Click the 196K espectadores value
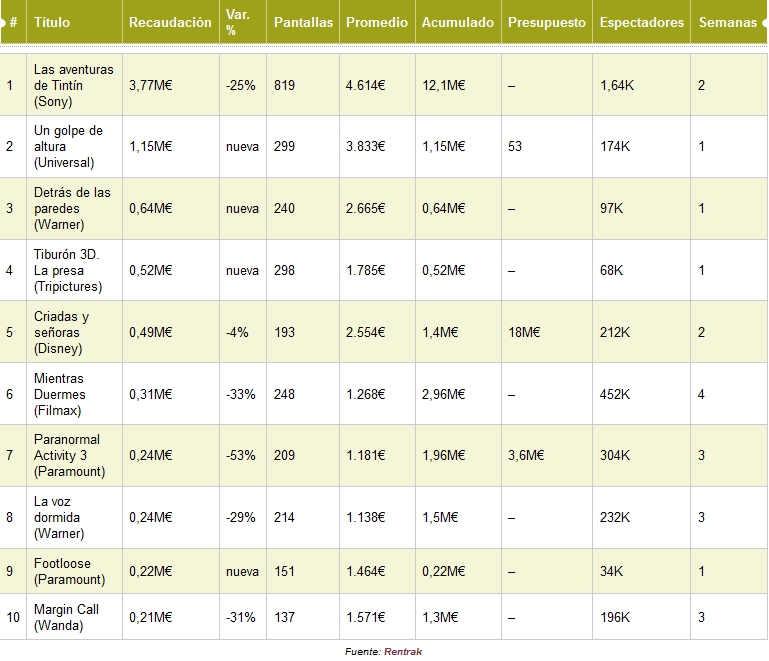Viewport: 769px width, 661px height. pos(615,617)
